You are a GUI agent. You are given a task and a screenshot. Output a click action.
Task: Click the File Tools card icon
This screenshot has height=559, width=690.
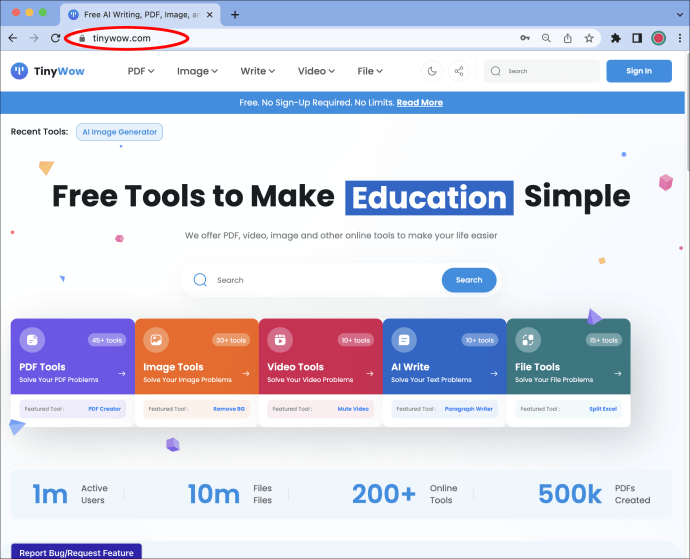pyautogui.click(x=528, y=340)
